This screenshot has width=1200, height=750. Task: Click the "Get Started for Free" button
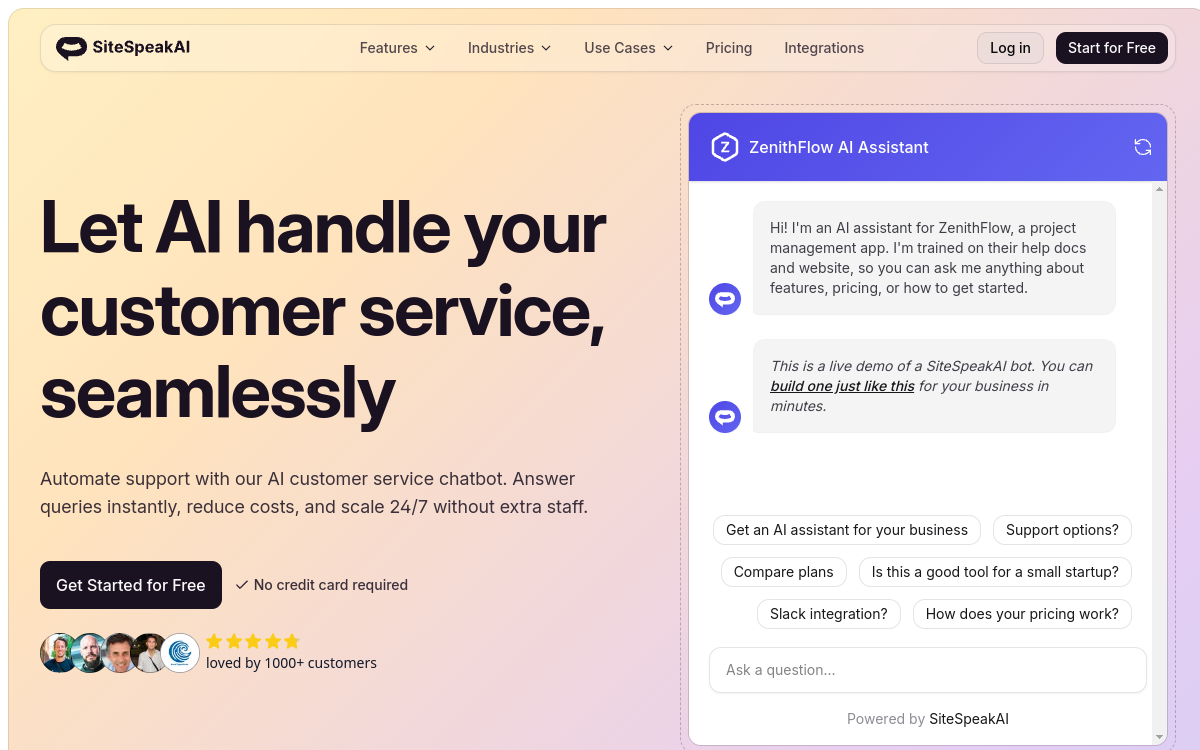tap(130, 584)
